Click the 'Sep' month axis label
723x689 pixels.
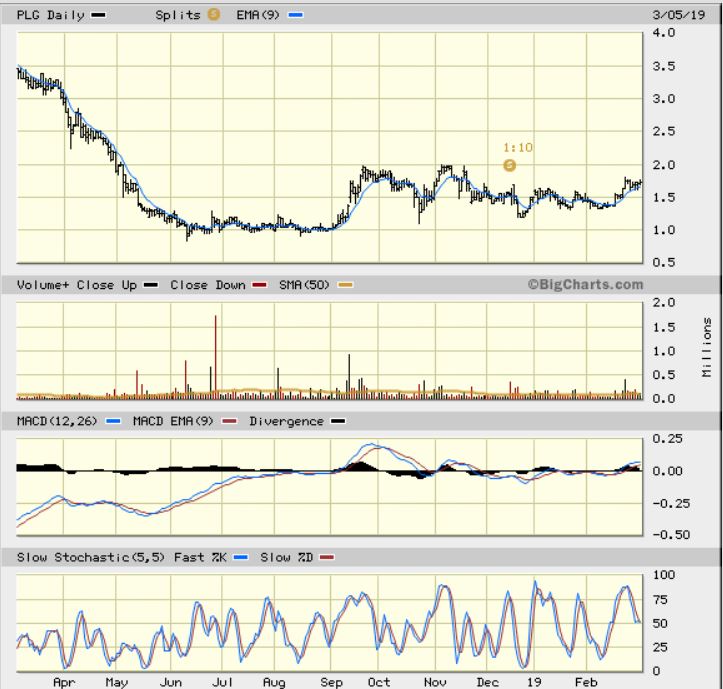[332, 682]
